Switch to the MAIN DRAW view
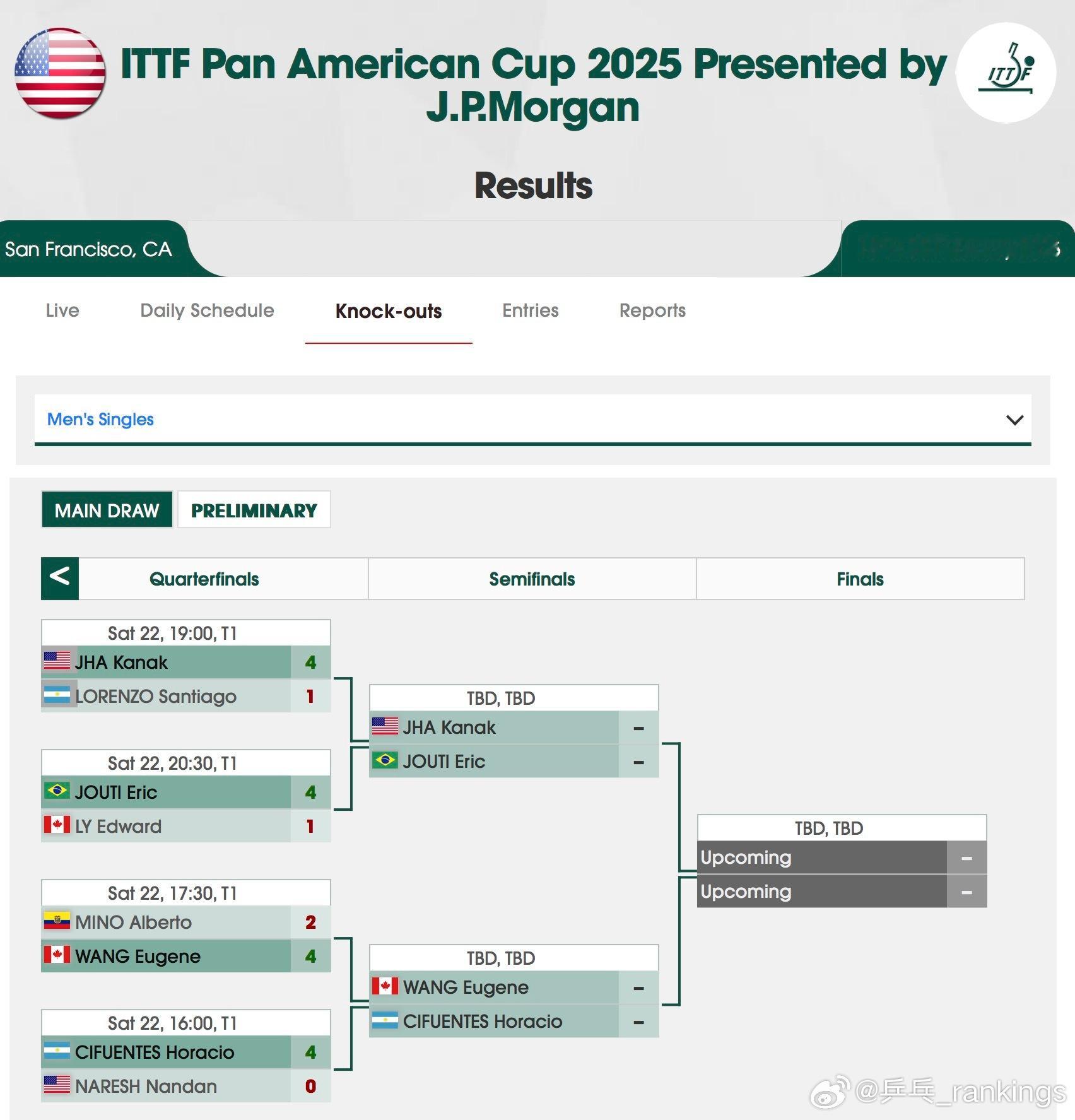1075x1120 pixels. [x=107, y=510]
